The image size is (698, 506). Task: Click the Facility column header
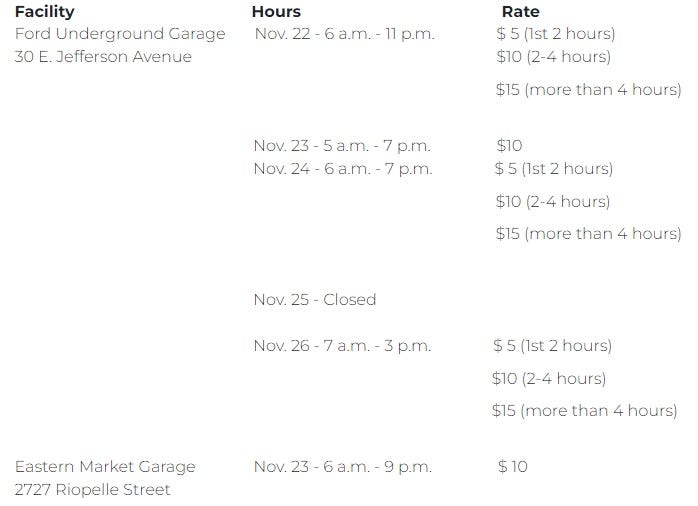[45, 12]
